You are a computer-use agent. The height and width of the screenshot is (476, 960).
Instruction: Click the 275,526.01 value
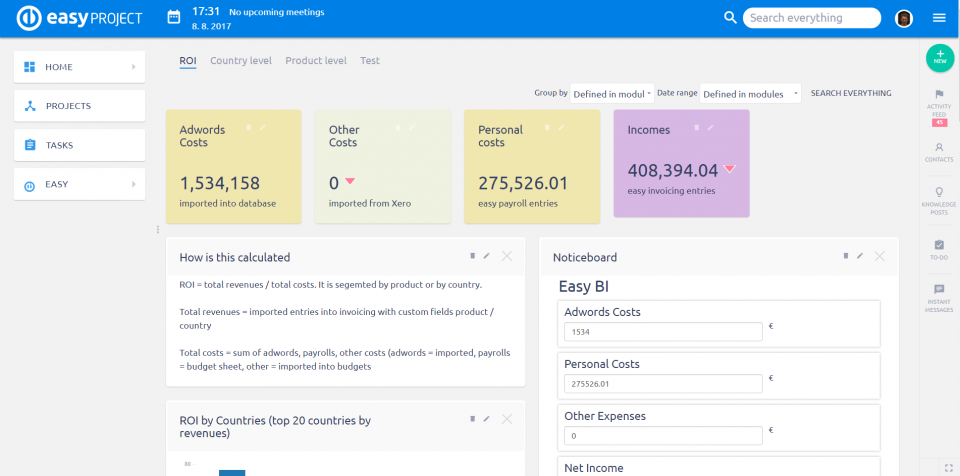523,183
